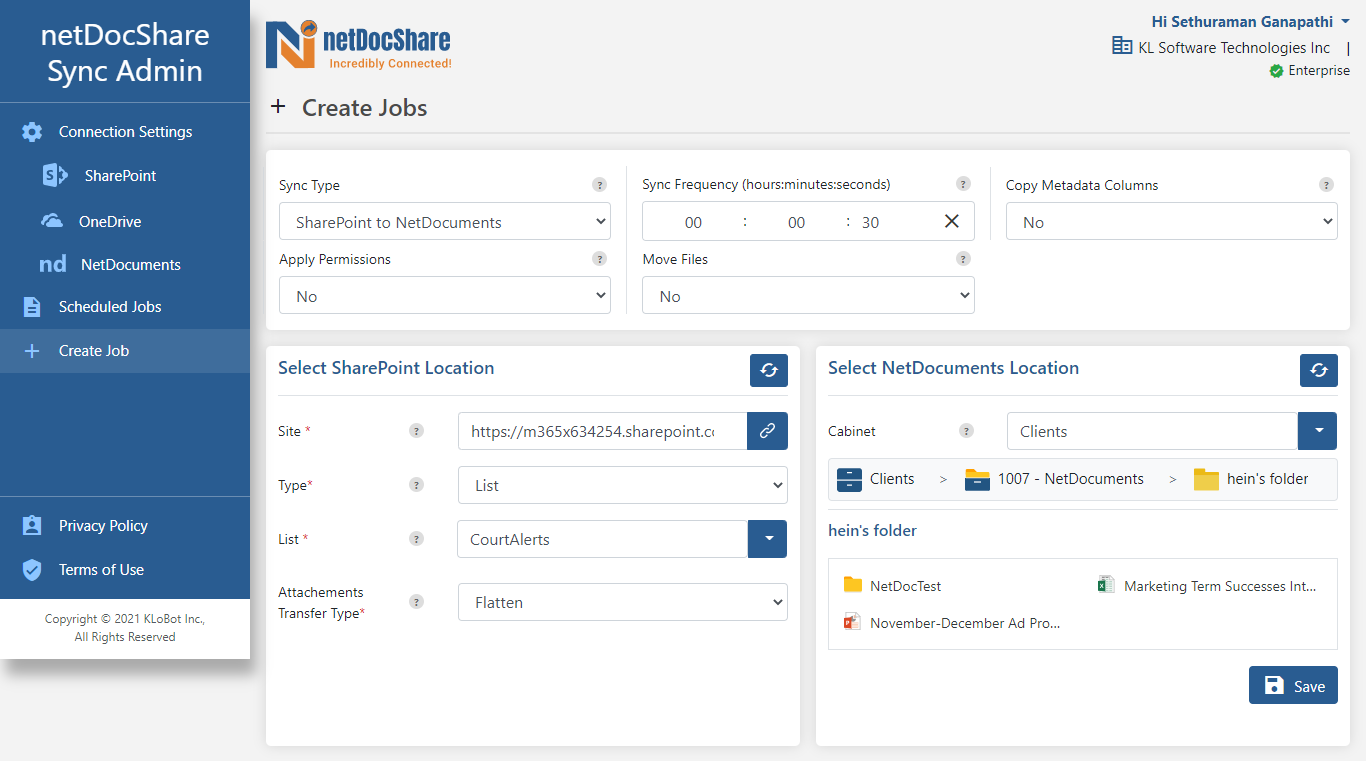
Task: Refresh the SharePoint Location panel
Action: tap(769, 370)
